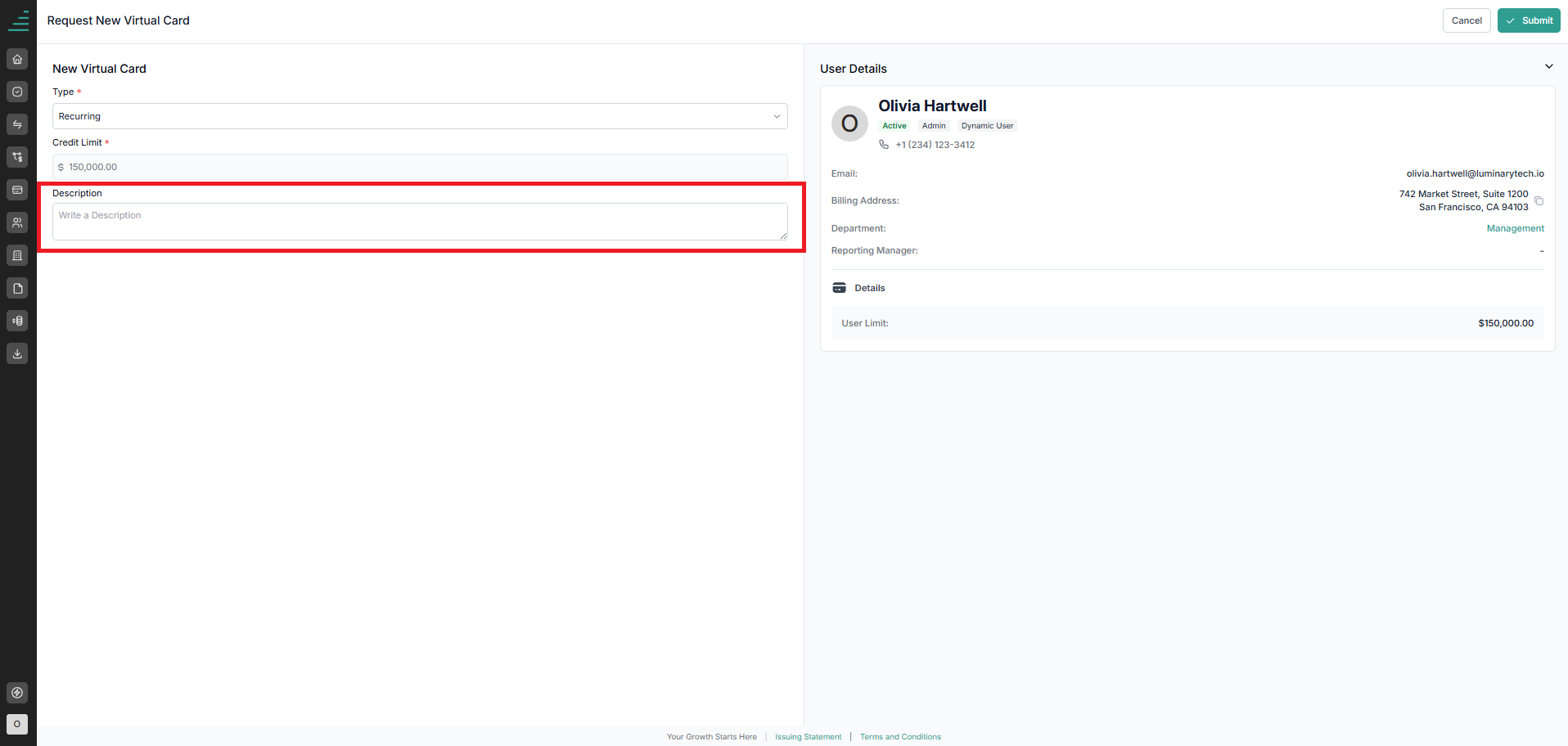This screenshot has height=746, width=1568.
Task: Open the Issuing Statement footer link
Action: [808, 737]
